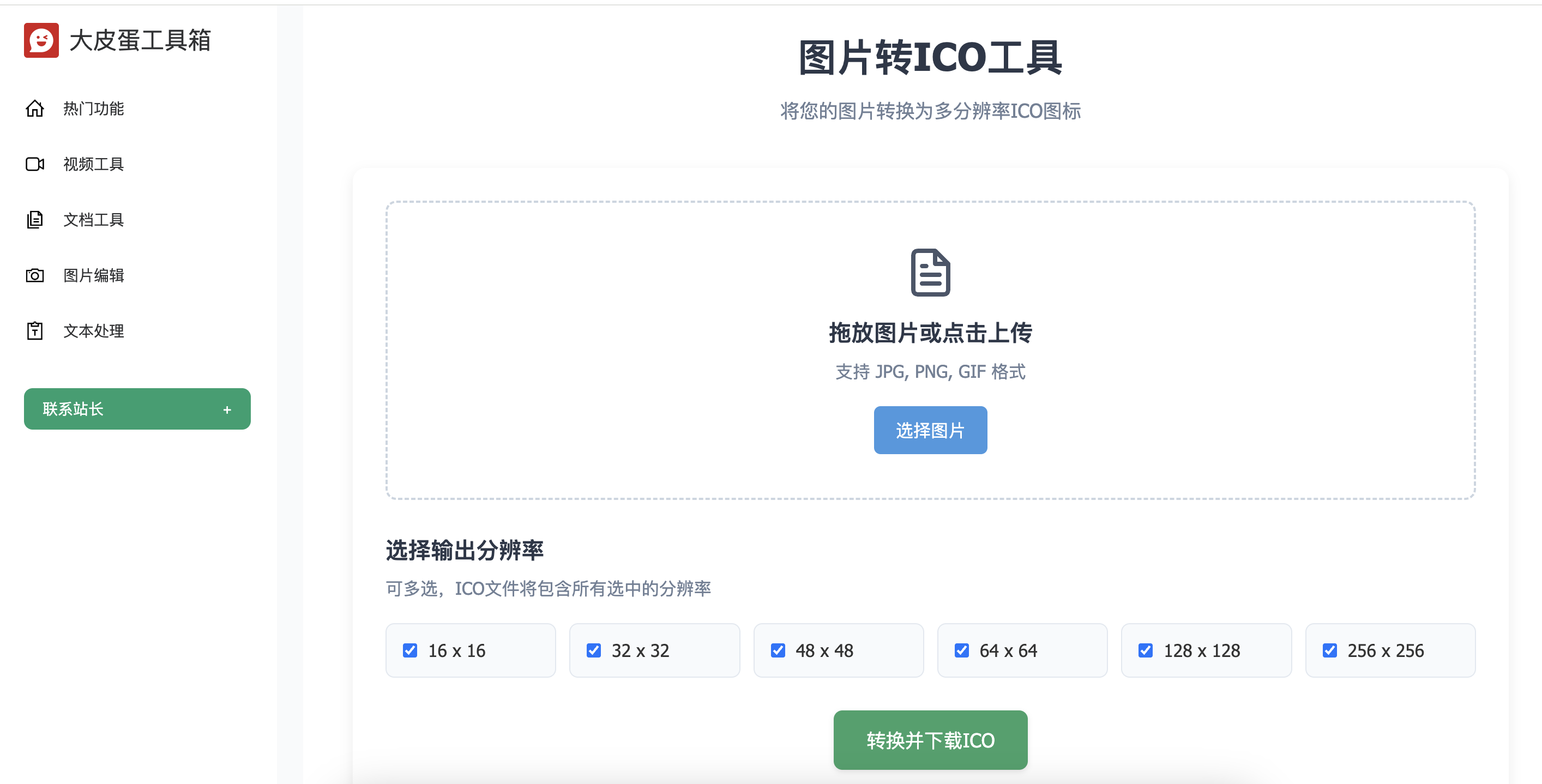1542x784 pixels.
Task: Navigate to 图片编辑 in the sidebar
Action: click(93, 275)
